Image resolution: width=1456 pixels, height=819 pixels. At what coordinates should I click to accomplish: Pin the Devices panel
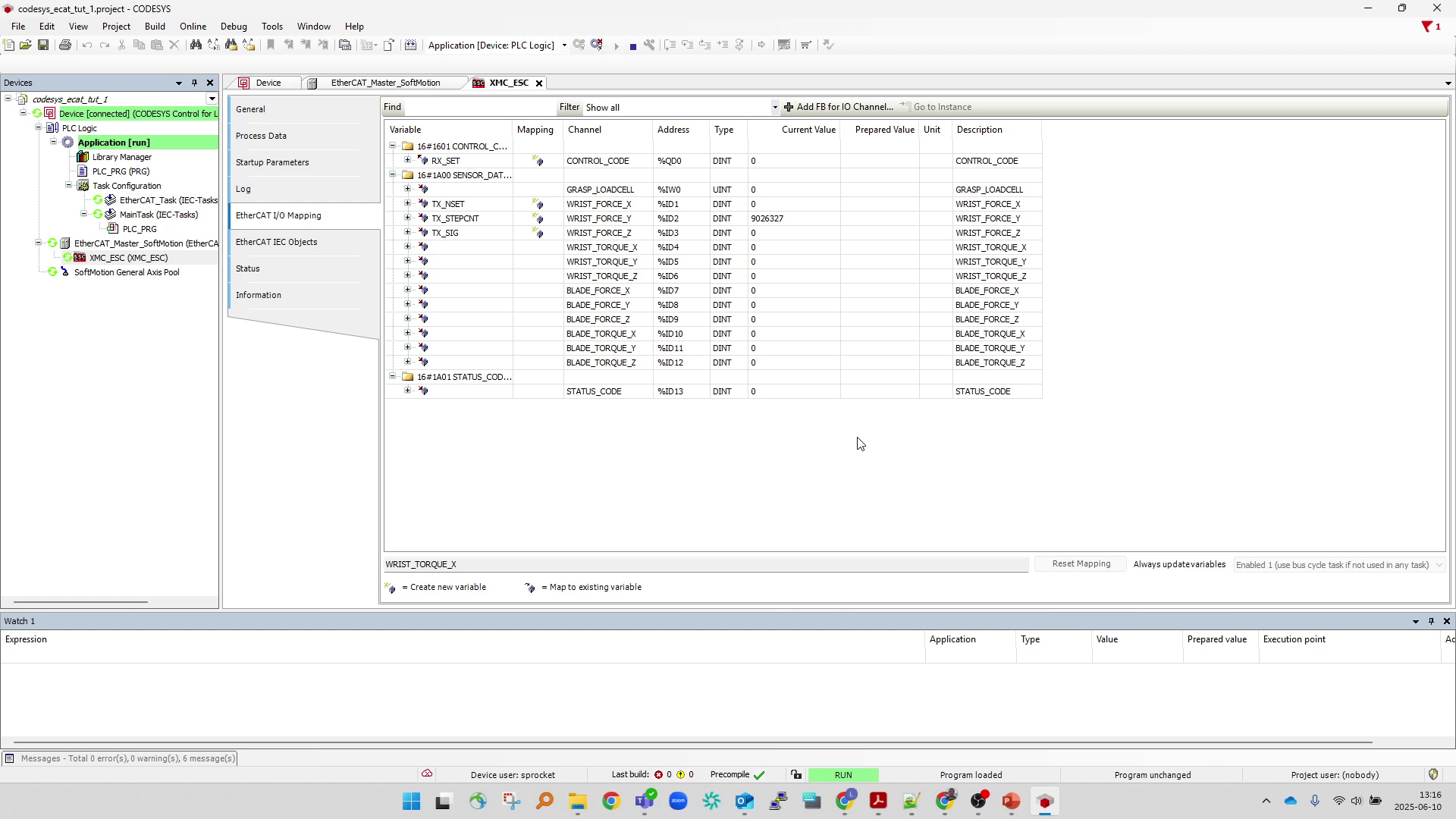tap(194, 83)
